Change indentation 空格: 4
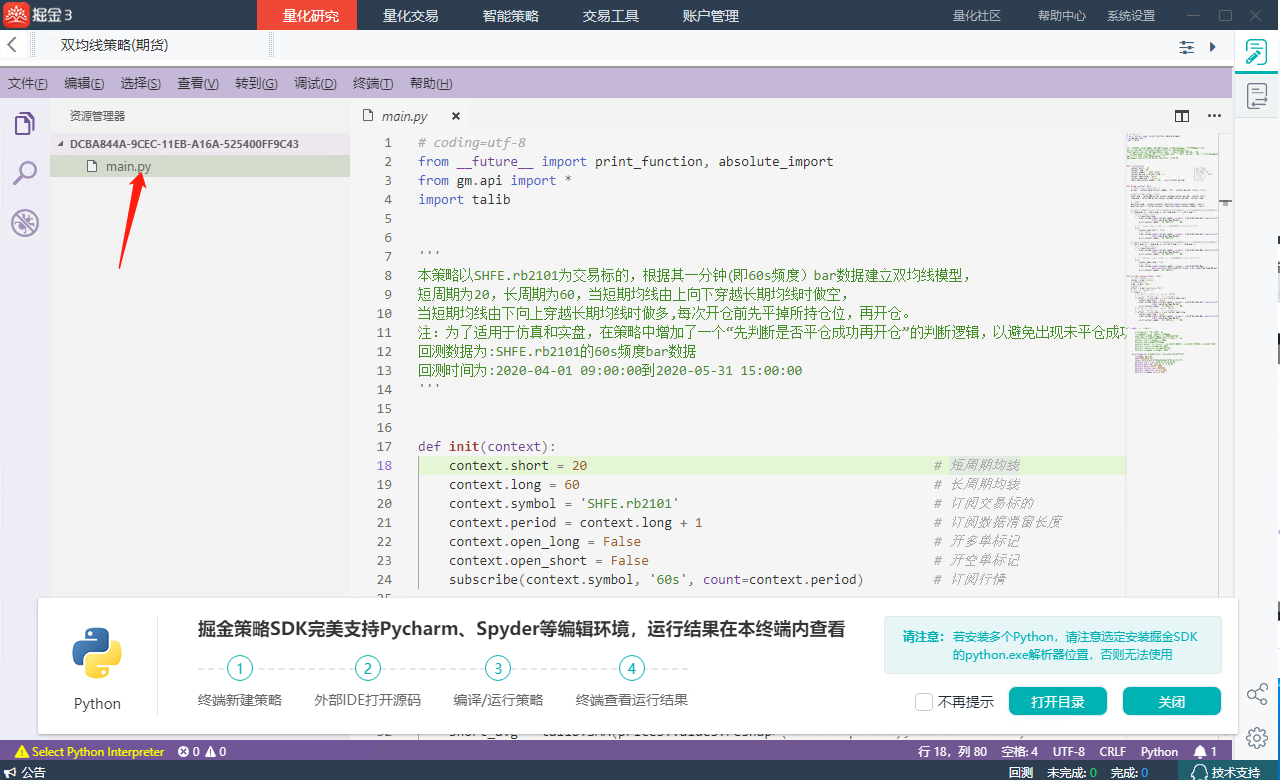This screenshot has height=780, width=1280. click(1020, 751)
